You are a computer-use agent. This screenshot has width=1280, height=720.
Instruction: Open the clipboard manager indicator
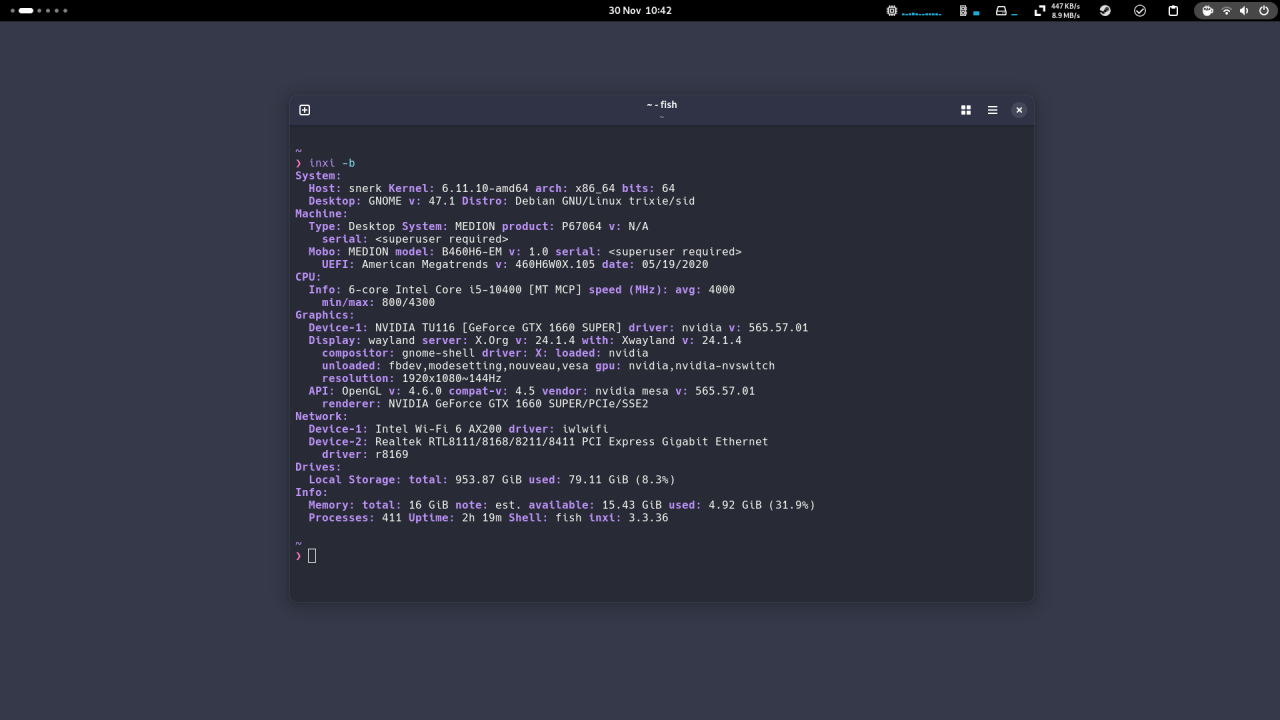pyautogui.click(x=1174, y=11)
